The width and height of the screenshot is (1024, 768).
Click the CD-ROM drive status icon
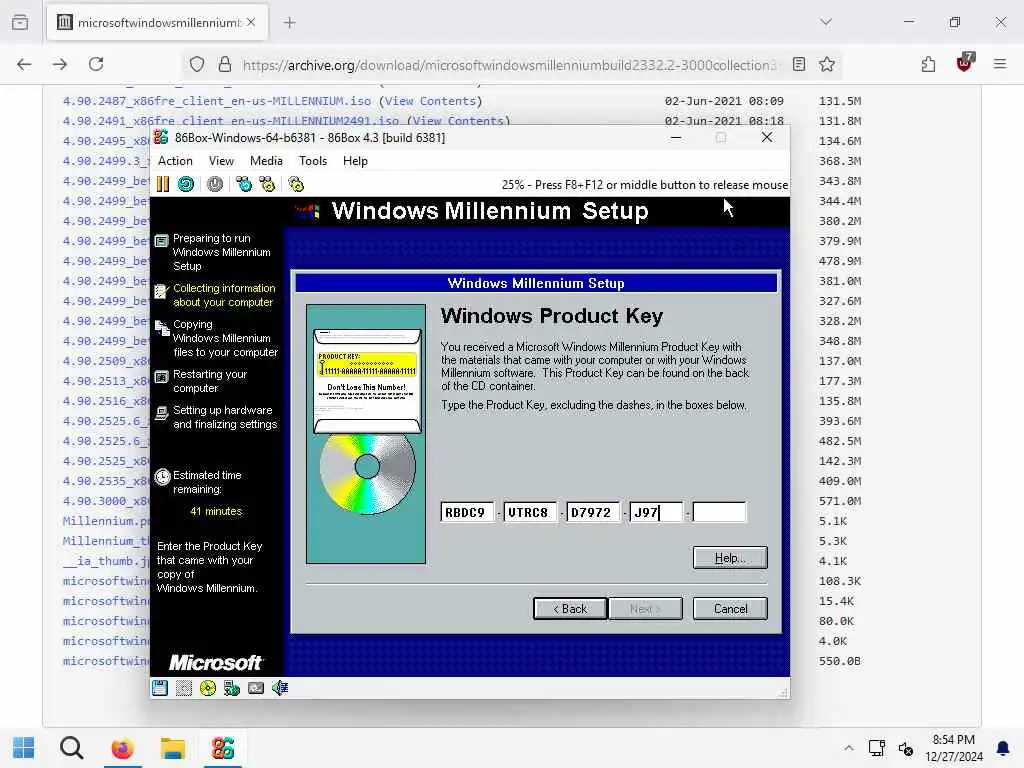(x=208, y=688)
